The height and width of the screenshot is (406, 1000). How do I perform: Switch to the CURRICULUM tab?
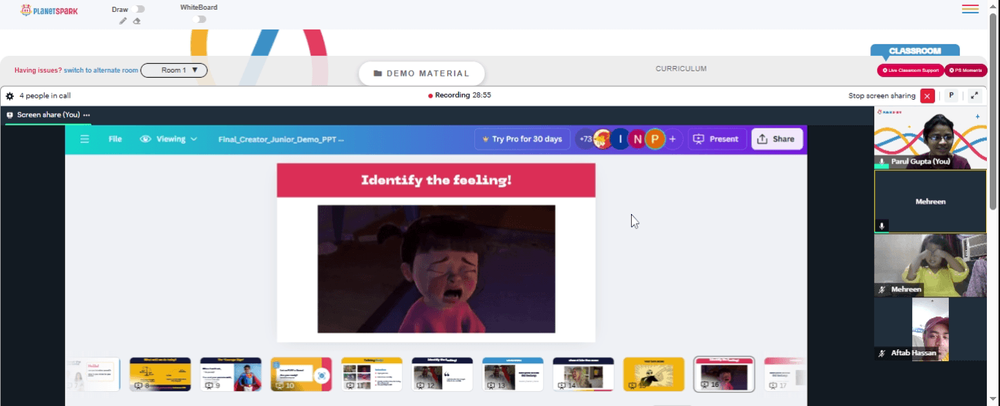pyautogui.click(x=681, y=69)
